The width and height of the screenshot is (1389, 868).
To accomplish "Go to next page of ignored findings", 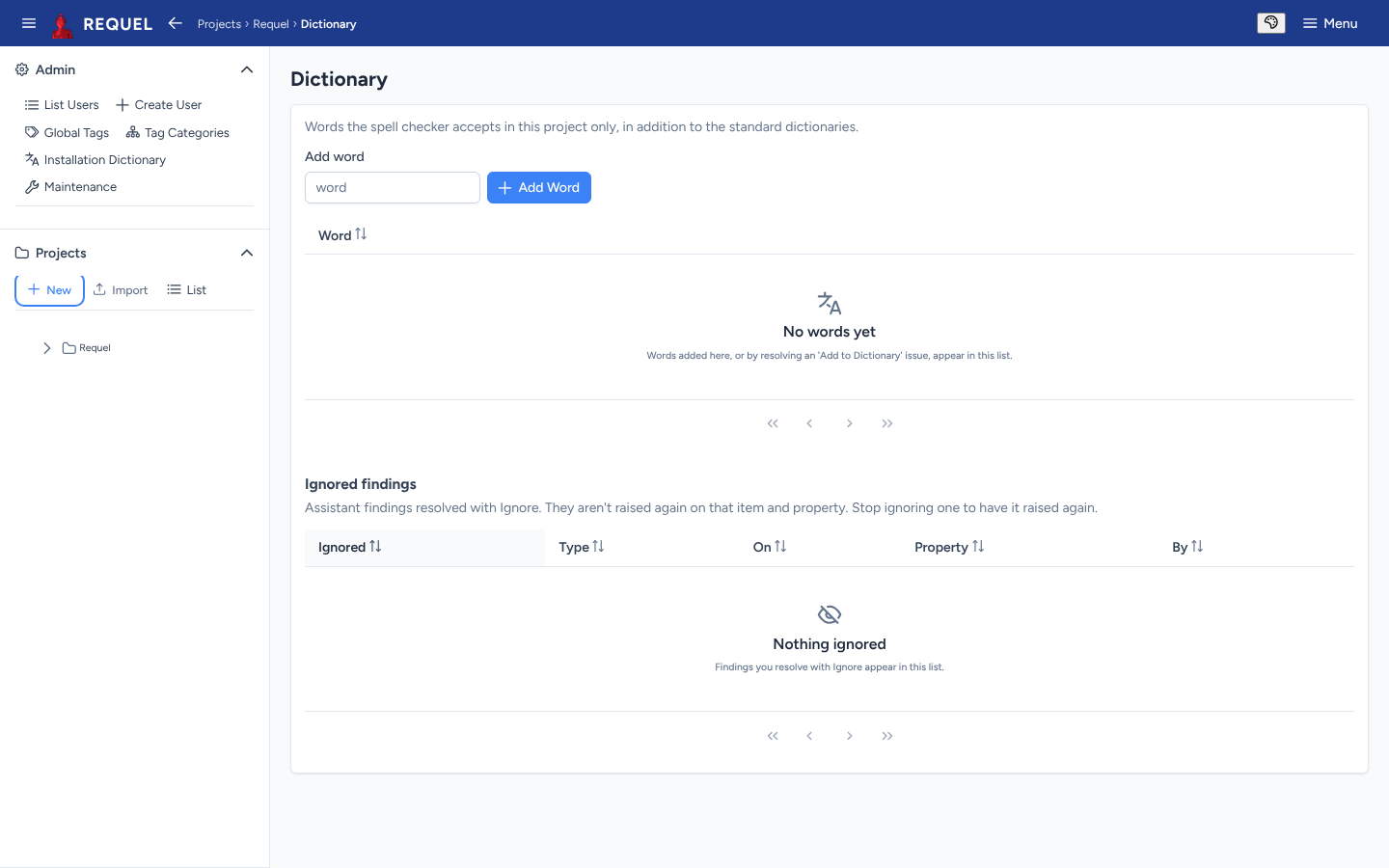I will tap(850, 736).
